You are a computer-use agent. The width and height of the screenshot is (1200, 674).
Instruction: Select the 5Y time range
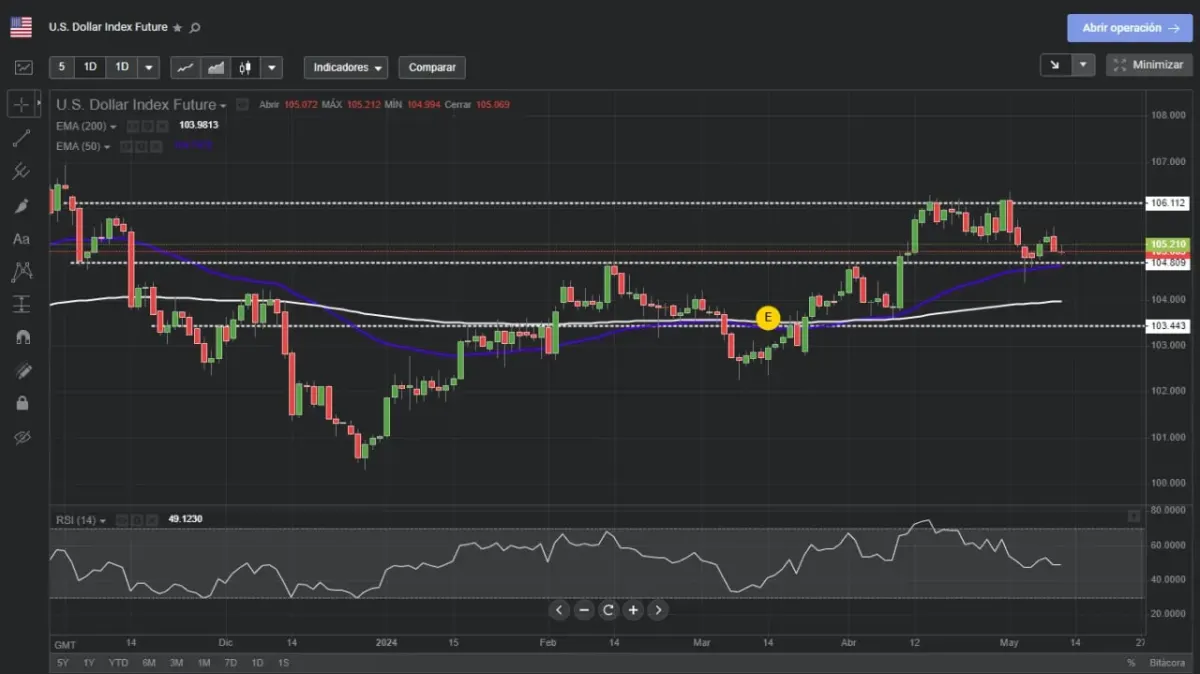click(x=63, y=663)
